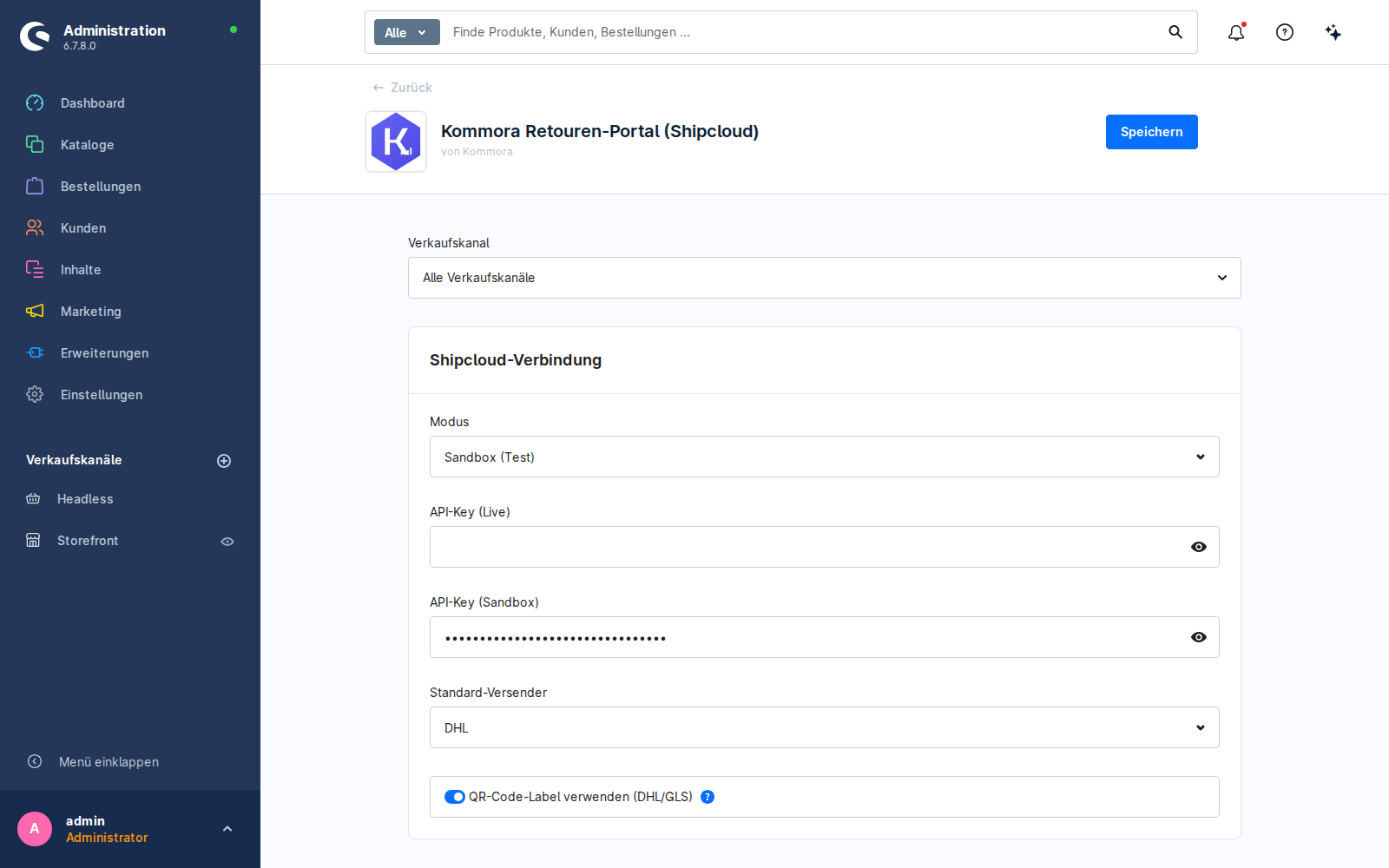
Task: Click the Storefront shop icon
Action: pos(33,541)
